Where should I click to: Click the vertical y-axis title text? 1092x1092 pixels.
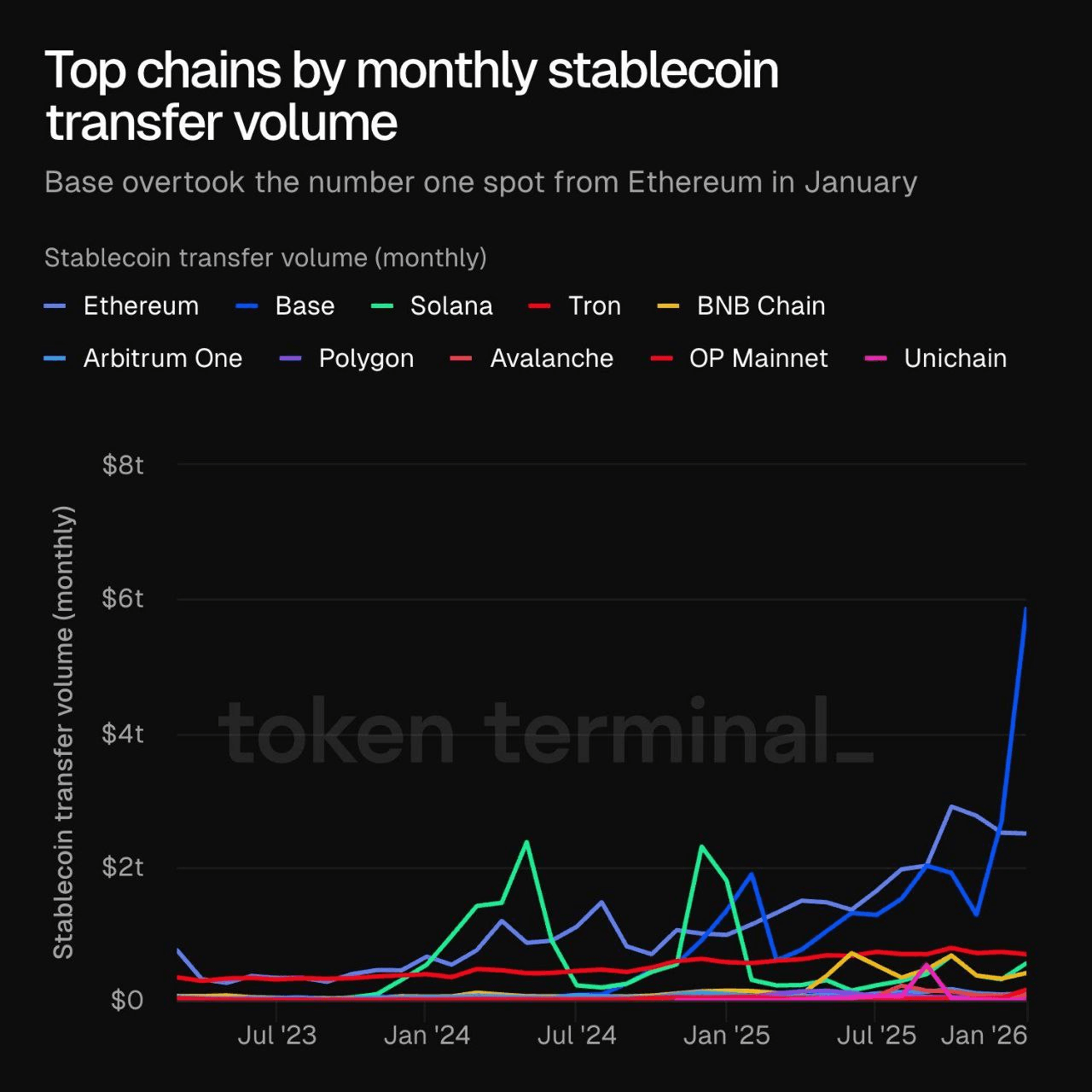tap(64, 732)
